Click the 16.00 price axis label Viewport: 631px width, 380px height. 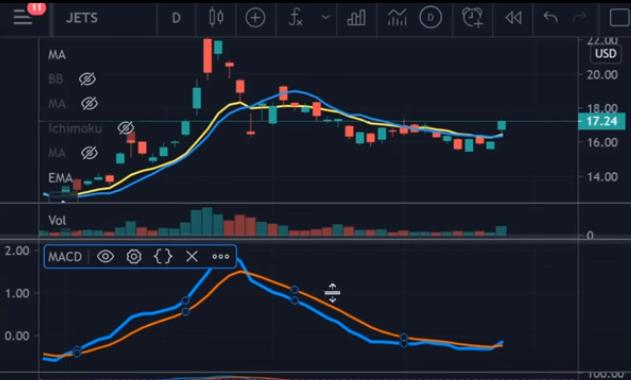(x=602, y=142)
